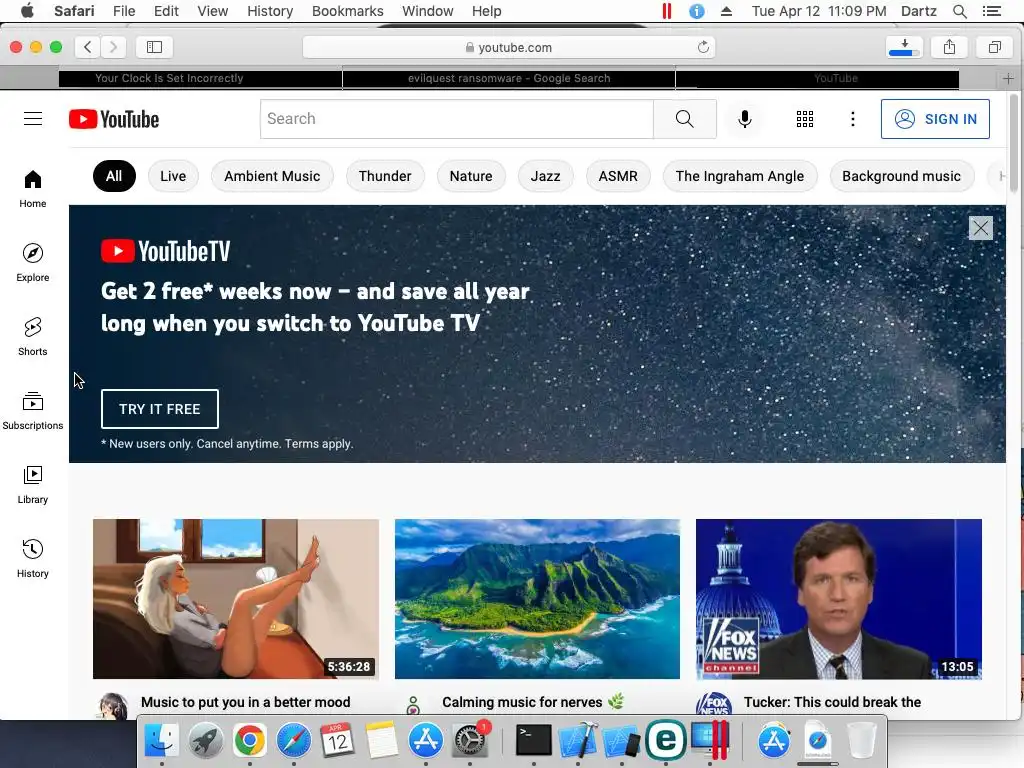Select The Ingraham Angle filter chip

coord(740,176)
